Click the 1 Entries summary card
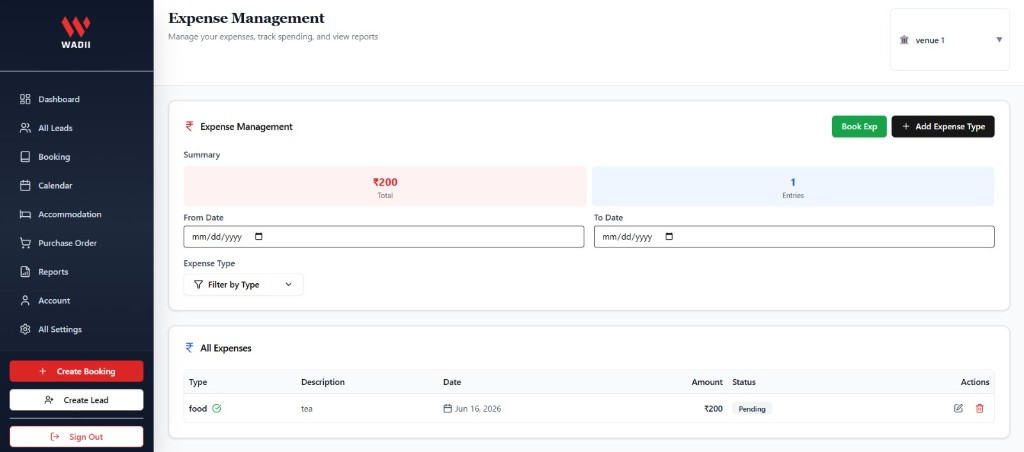 tap(793, 186)
